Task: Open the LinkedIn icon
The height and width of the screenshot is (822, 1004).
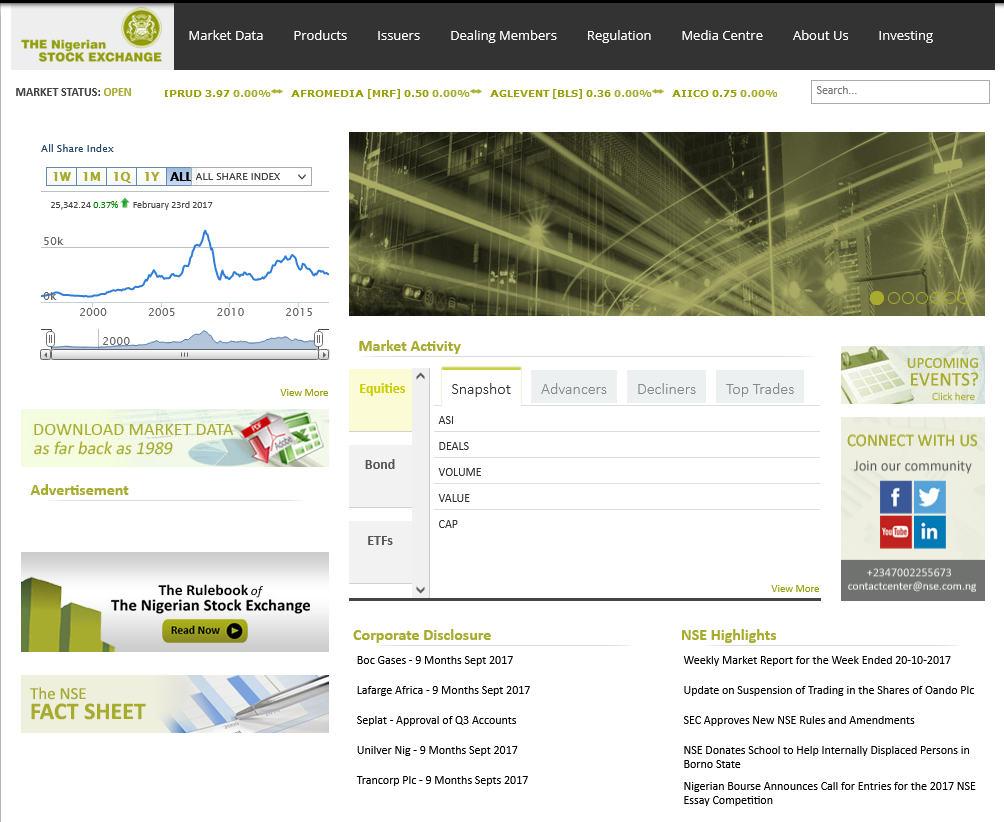Action: tap(929, 531)
